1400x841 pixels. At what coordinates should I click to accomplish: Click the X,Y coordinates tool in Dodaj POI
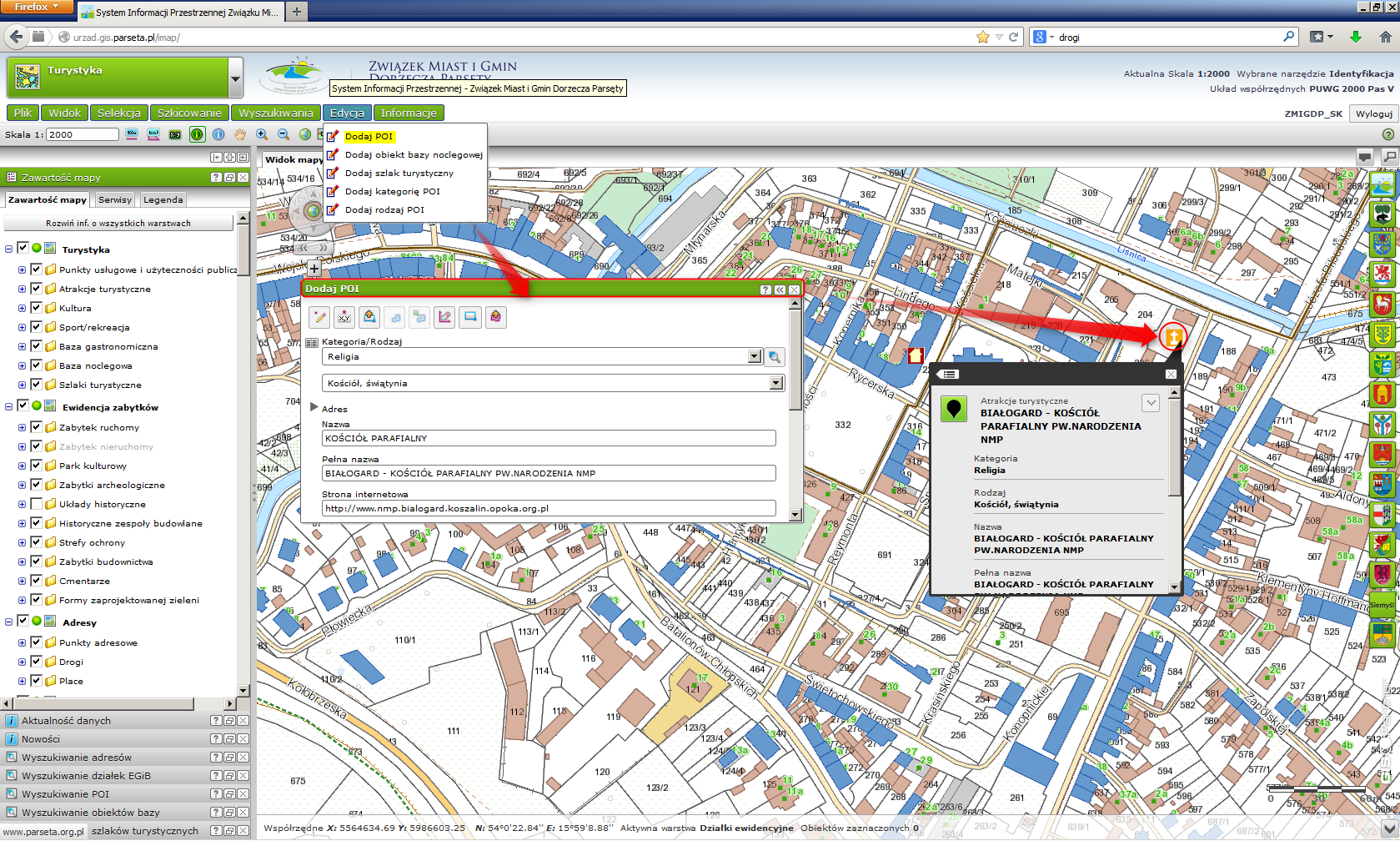[344, 317]
